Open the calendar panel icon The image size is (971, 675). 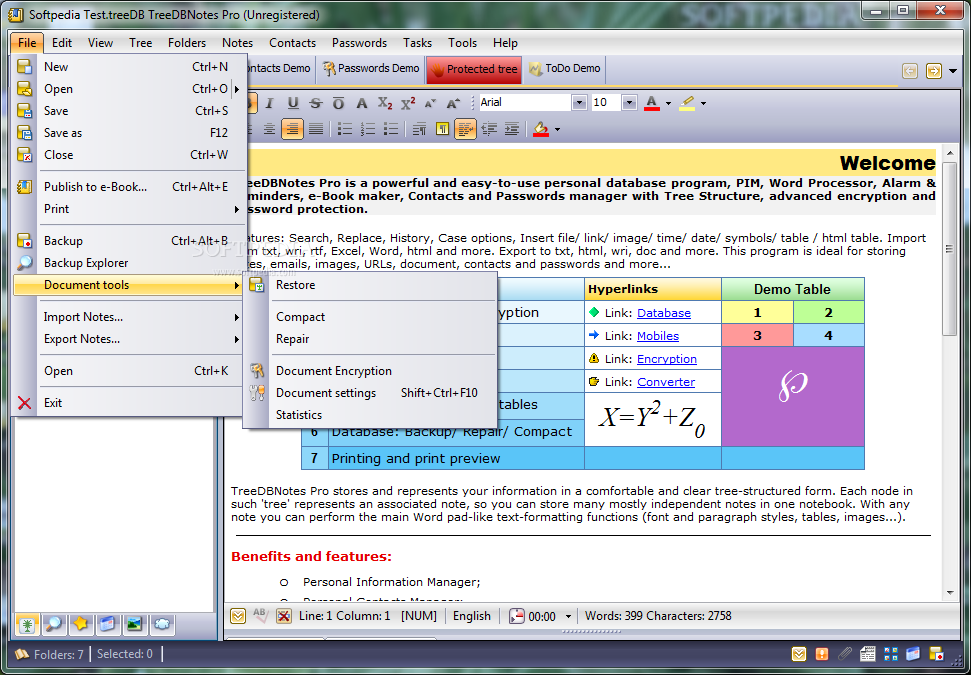point(108,624)
